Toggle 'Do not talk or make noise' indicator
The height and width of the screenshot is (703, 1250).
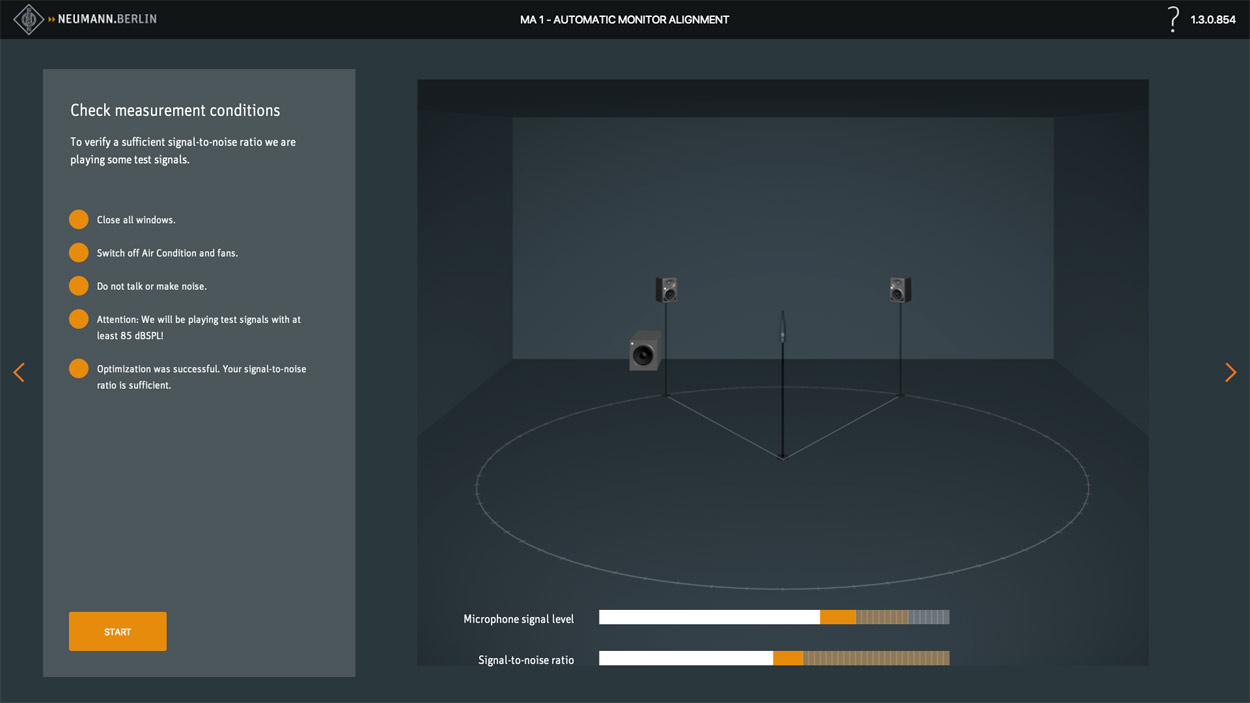pyautogui.click(x=79, y=286)
